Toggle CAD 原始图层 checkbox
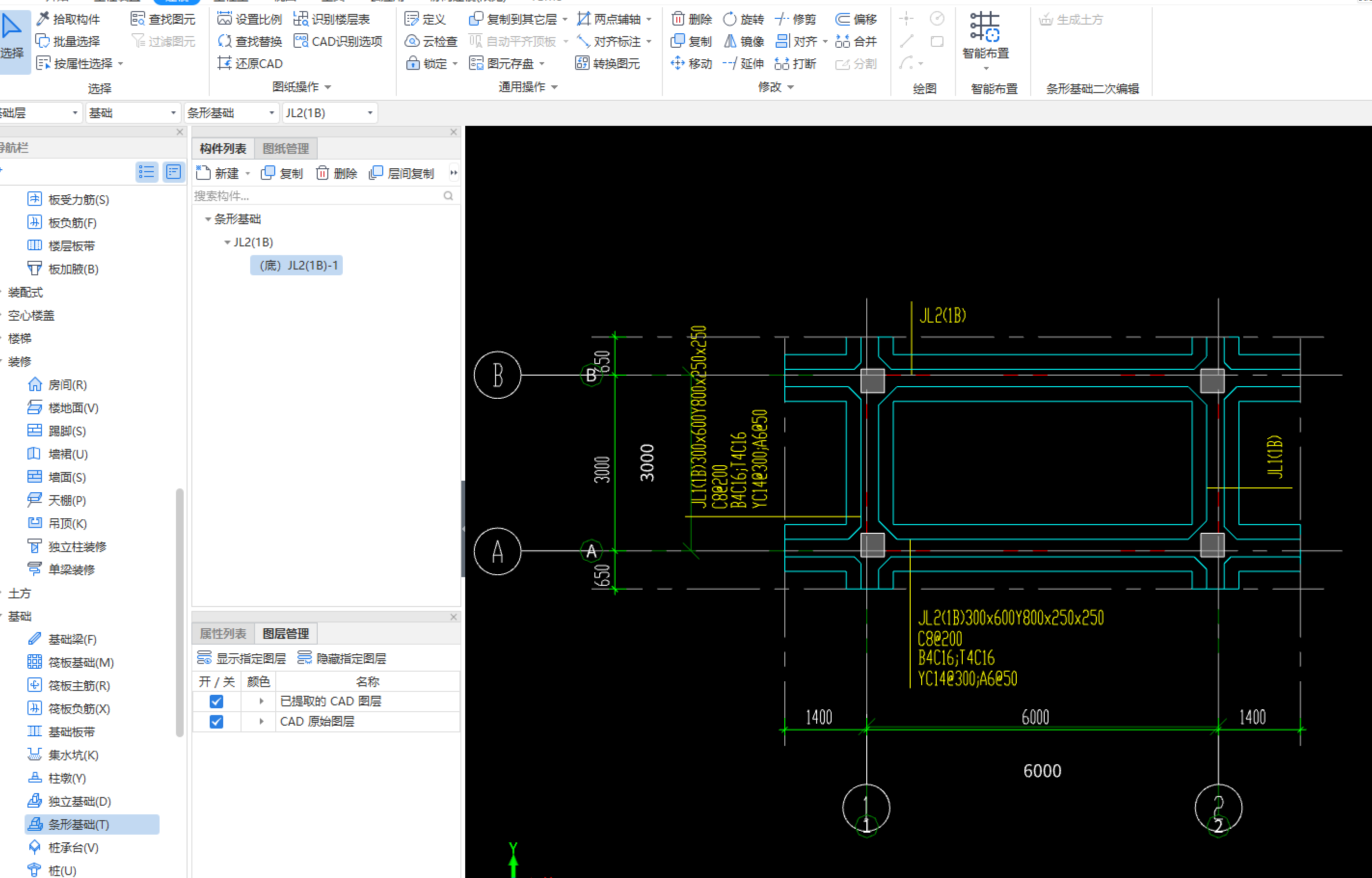Viewport: 1372px width, 878px height. tap(216, 722)
